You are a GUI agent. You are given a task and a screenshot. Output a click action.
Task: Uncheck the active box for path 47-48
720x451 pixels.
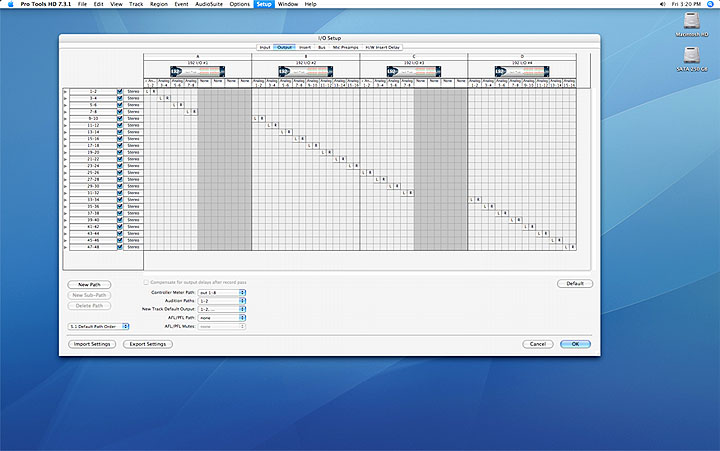point(120,247)
